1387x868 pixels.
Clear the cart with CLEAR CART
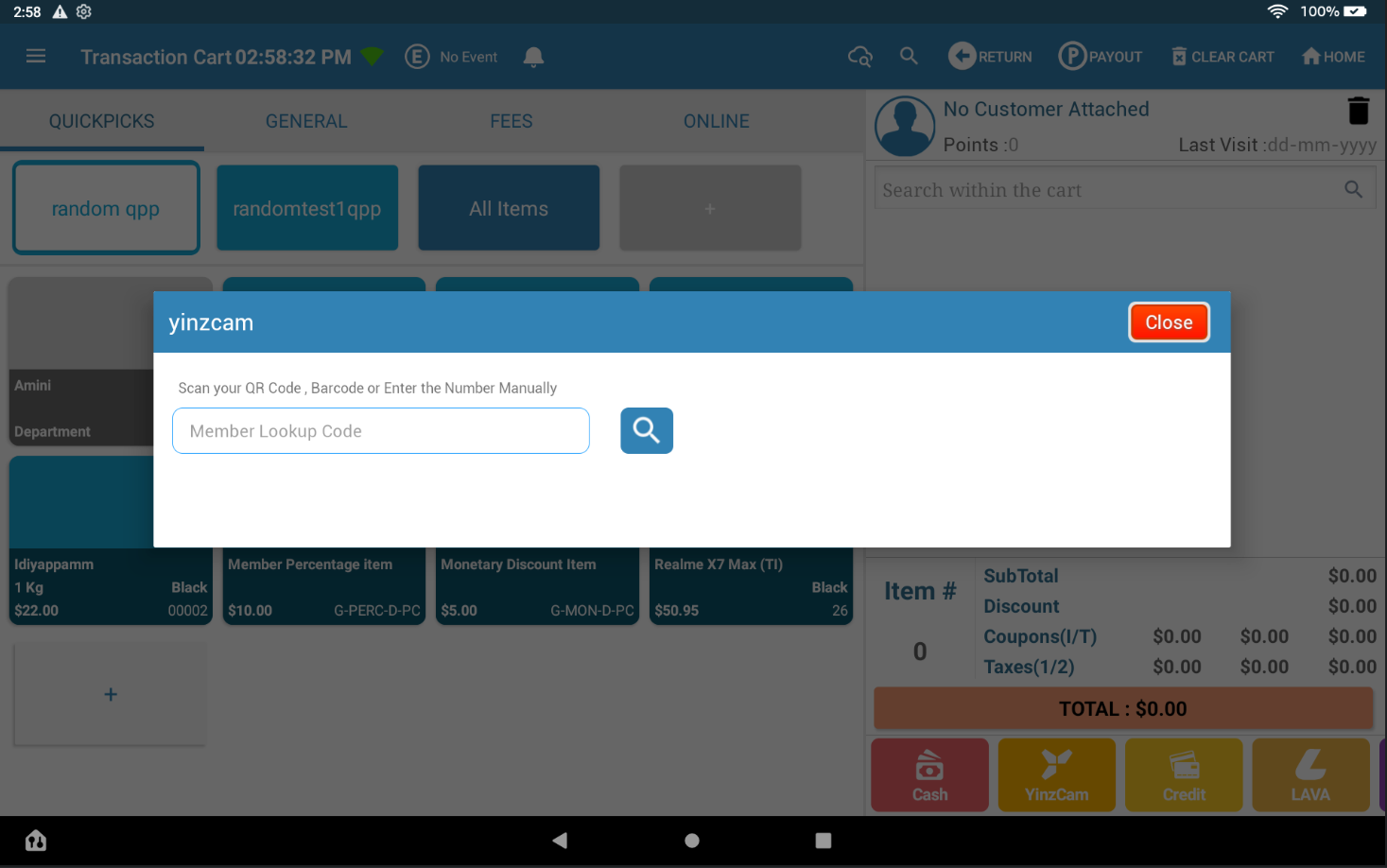1222,57
